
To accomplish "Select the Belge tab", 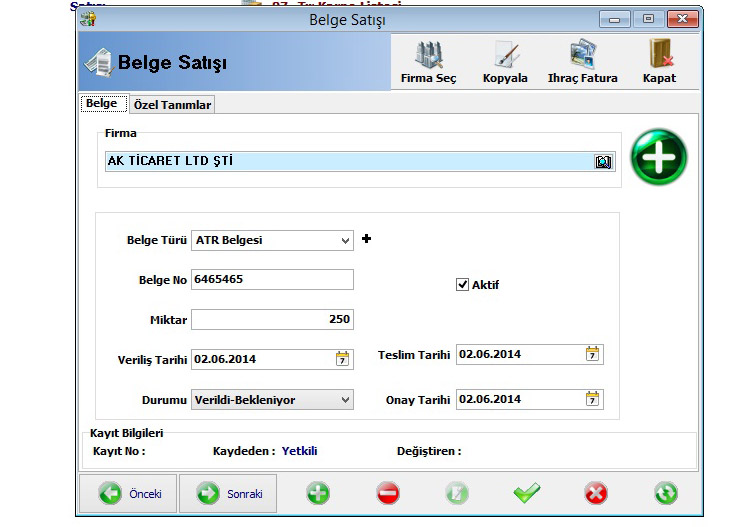I will 101,104.
